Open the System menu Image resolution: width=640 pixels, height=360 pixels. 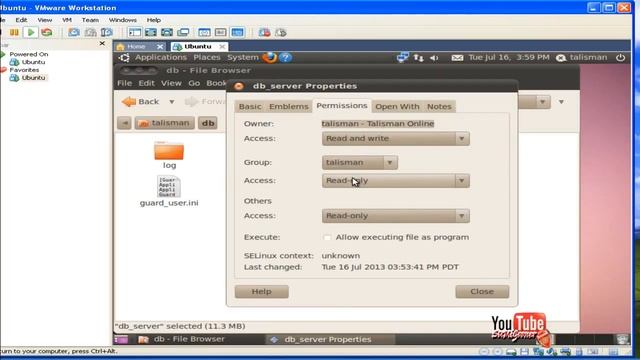[x=243, y=58]
